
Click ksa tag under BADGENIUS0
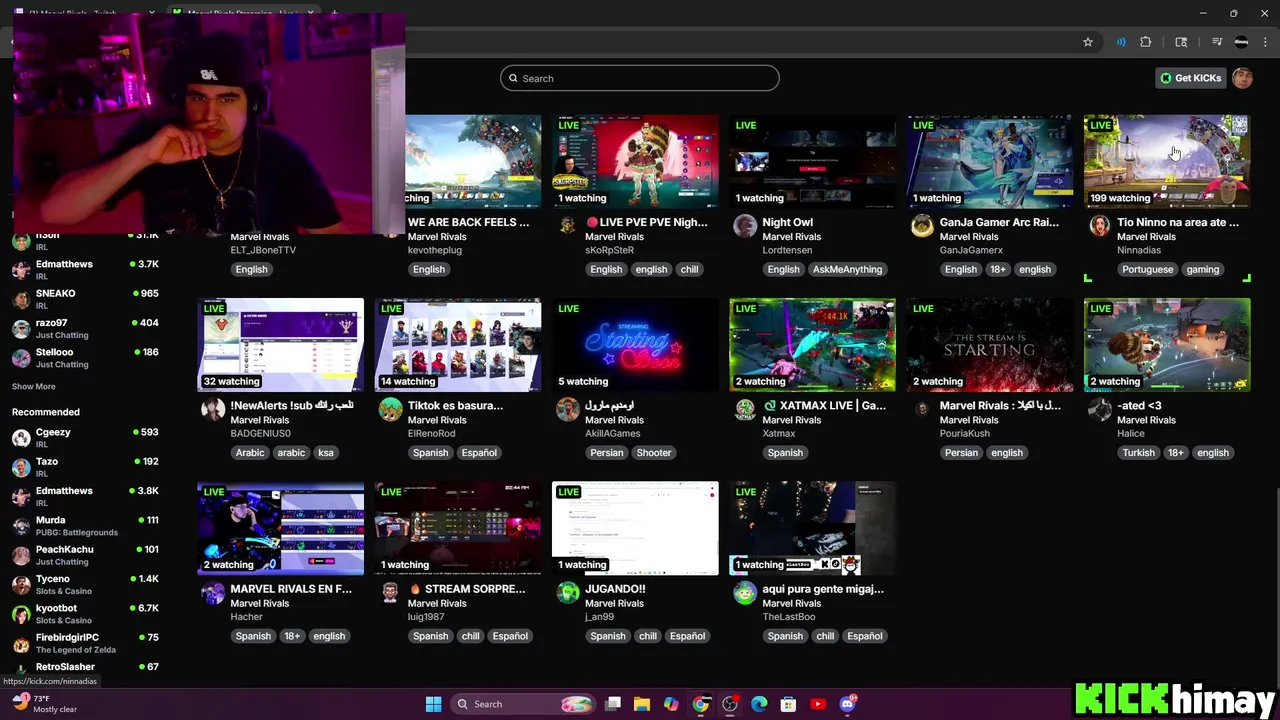pos(325,452)
